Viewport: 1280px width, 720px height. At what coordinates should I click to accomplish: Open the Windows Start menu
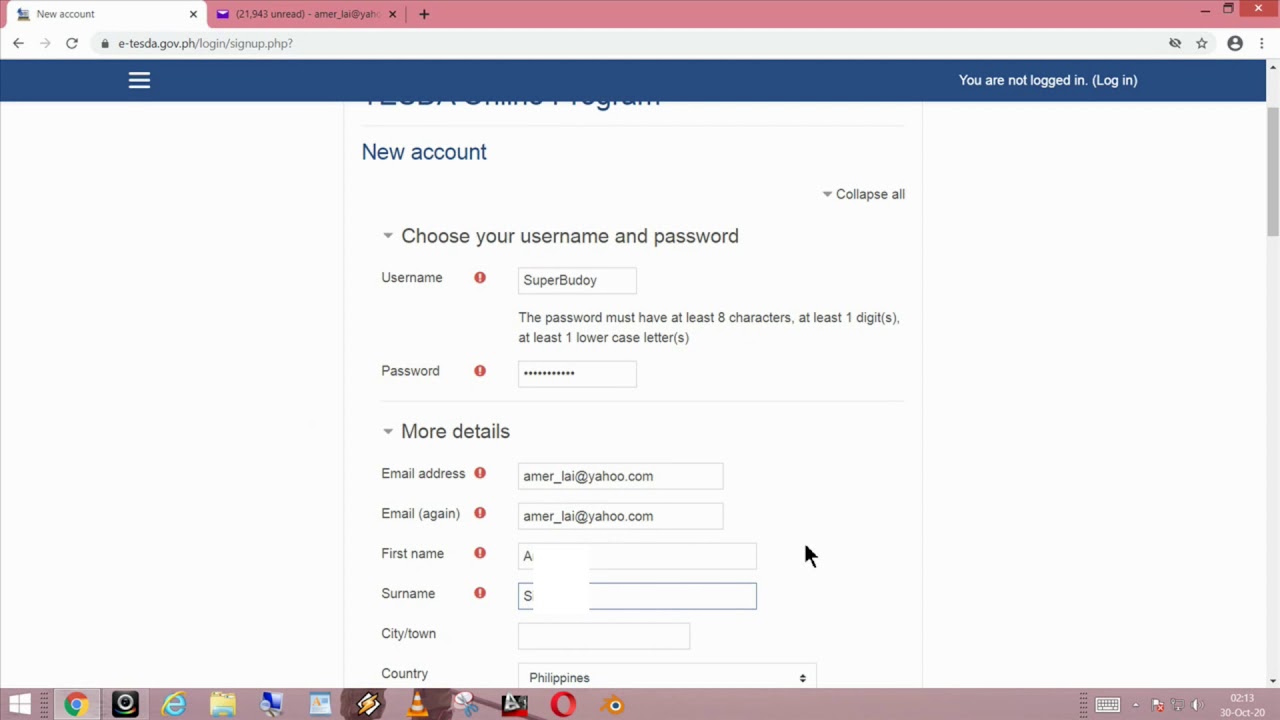pos(19,704)
